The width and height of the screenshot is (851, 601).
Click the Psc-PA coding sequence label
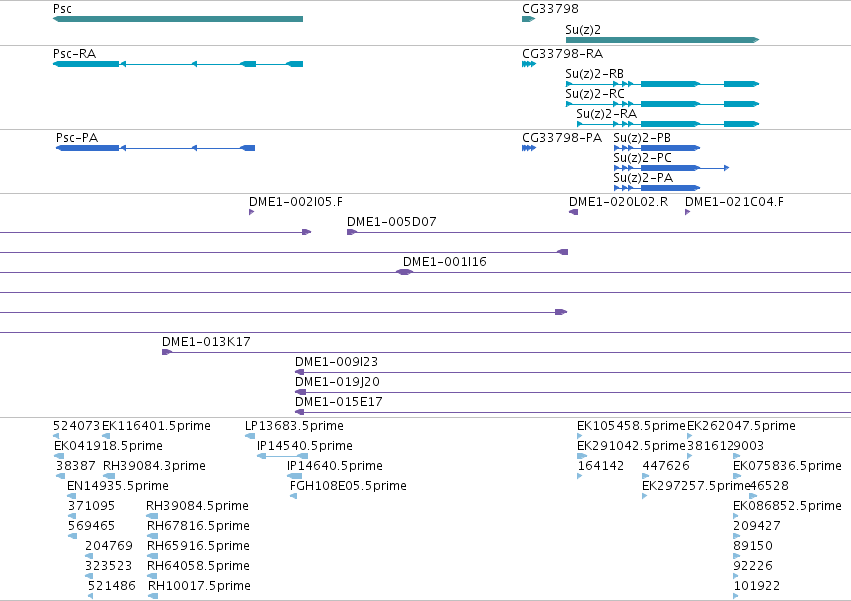77,138
